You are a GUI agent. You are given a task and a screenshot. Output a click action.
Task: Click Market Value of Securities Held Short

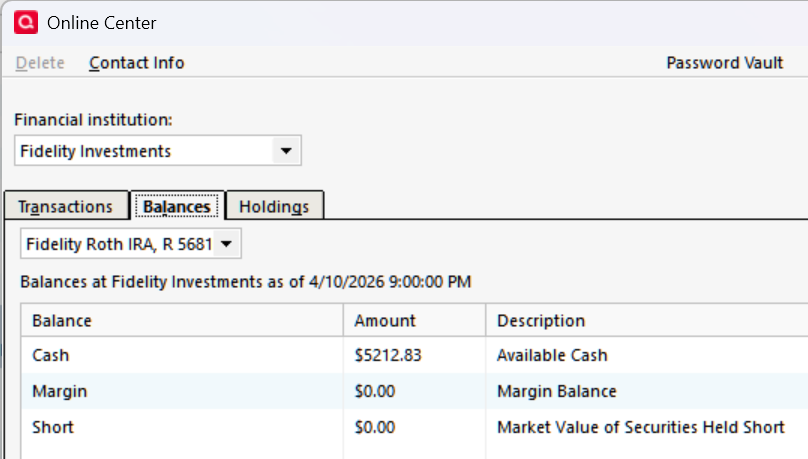click(x=640, y=427)
